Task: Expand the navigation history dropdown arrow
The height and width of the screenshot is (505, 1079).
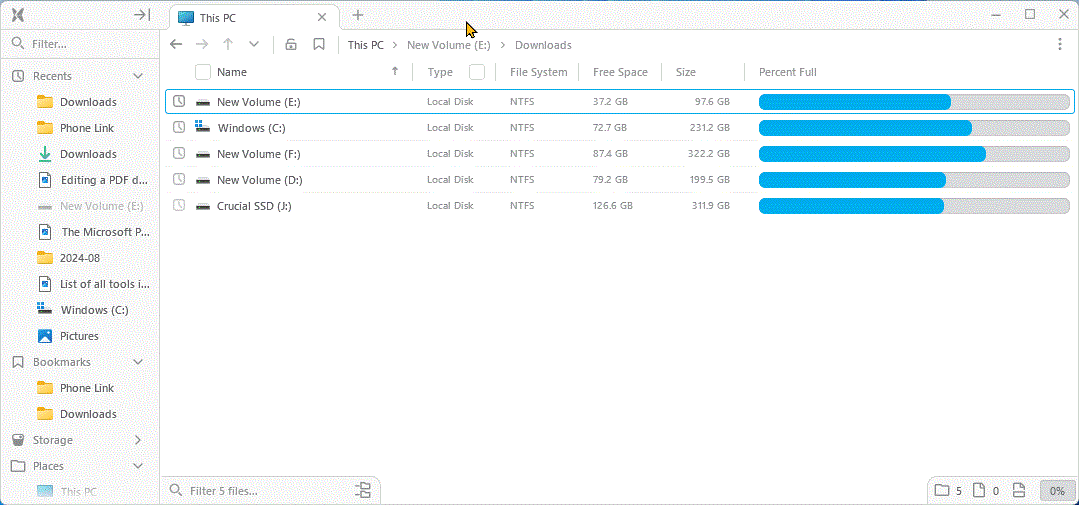Action: coord(254,44)
